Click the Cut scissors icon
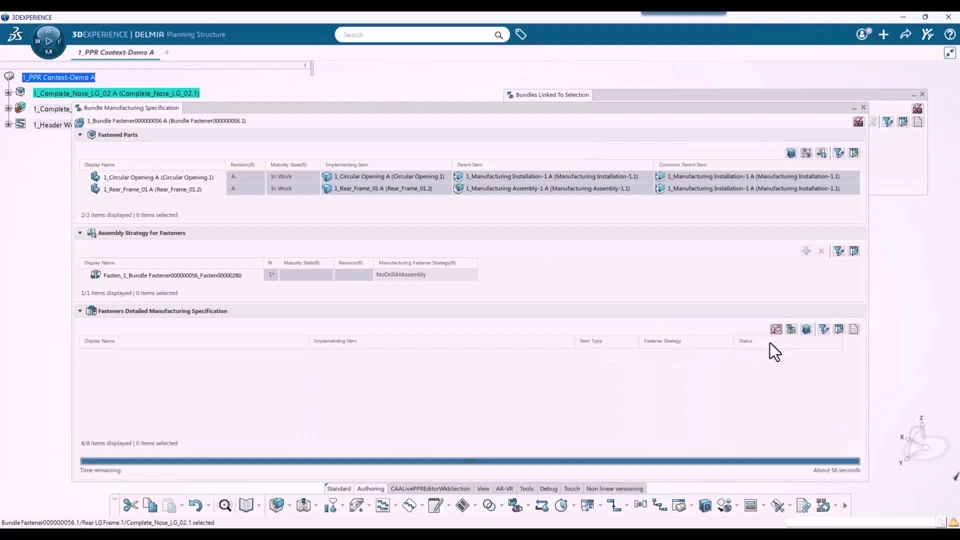This screenshot has width=960, height=540. [130, 505]
